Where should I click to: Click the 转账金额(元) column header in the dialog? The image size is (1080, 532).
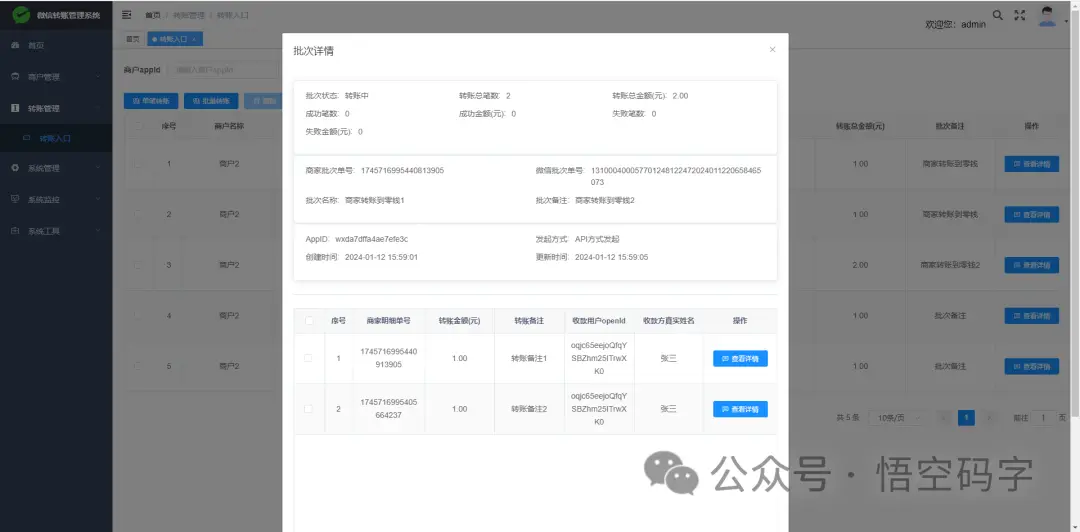coord(459,320)
